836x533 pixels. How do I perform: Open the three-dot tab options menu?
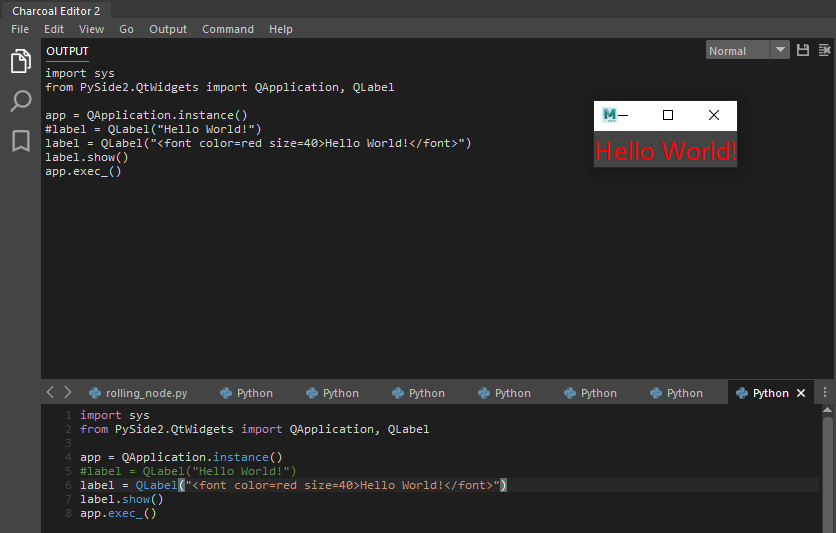[x=824, y=393]
